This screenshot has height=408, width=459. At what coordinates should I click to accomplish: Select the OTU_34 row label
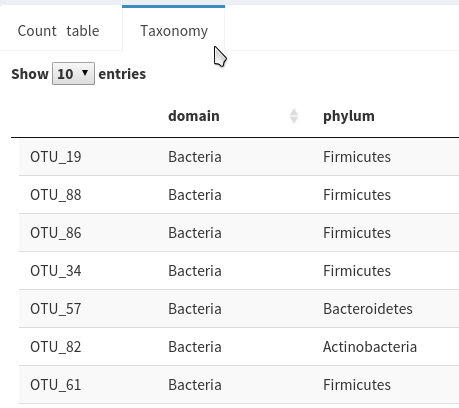[56, 271]
